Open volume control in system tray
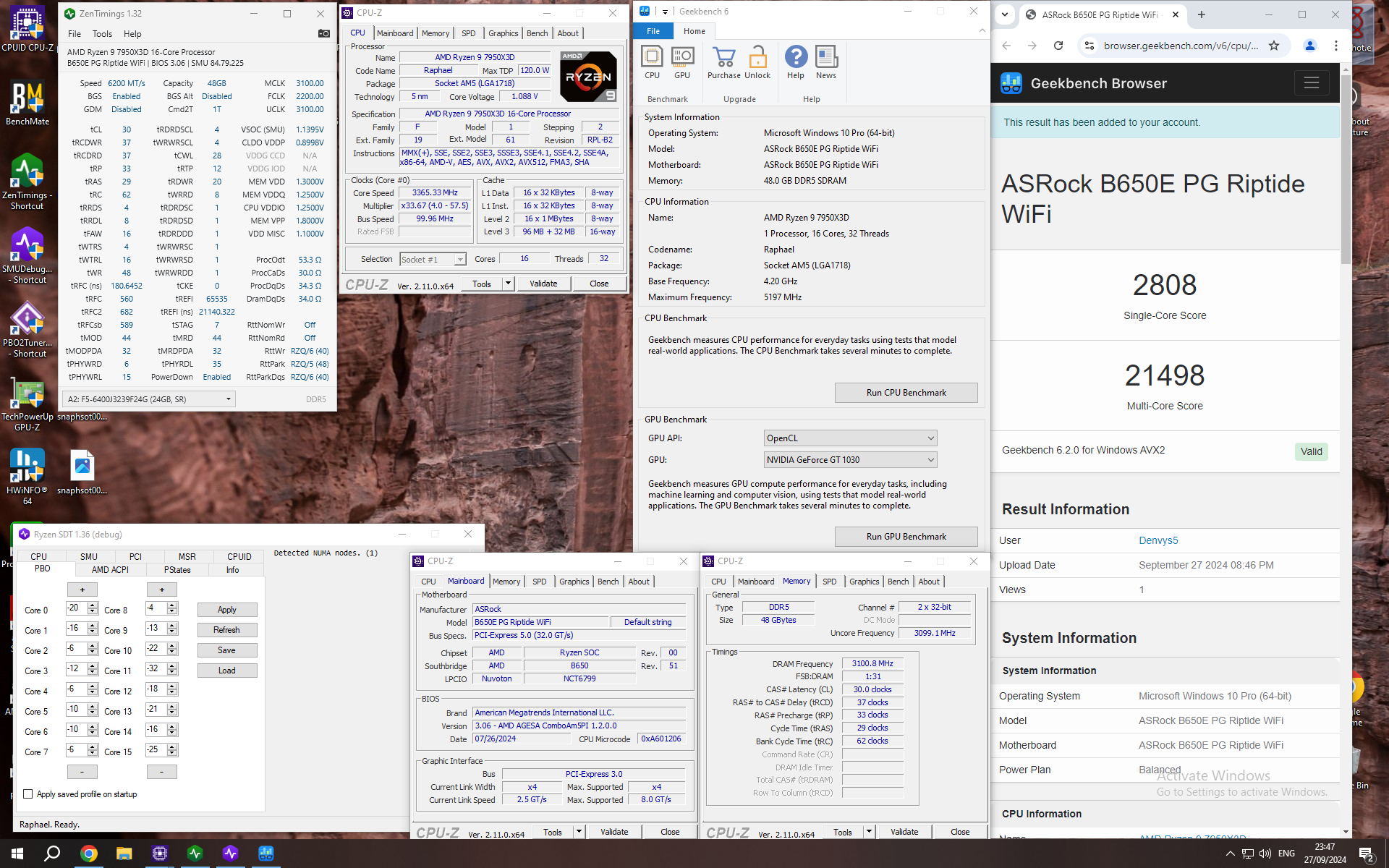This screenshot has height=868, width=1389. [1265, 854]
